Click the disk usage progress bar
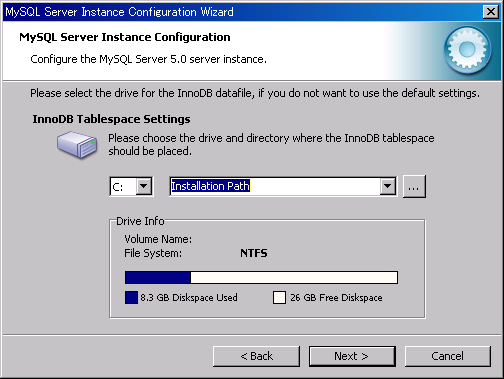 point(261,277)
